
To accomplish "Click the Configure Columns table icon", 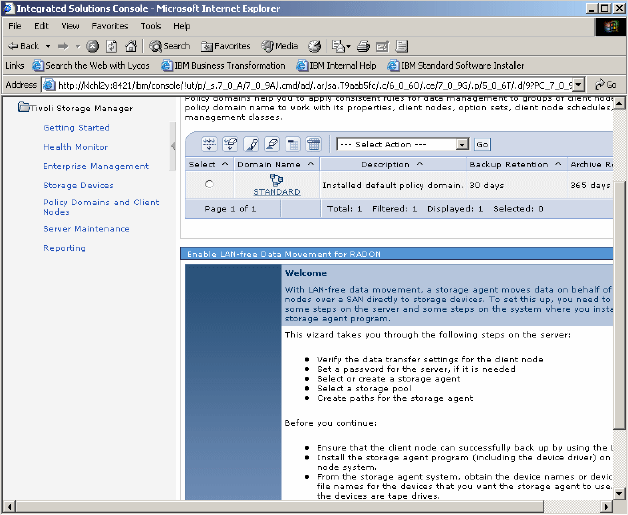I will point(314,144).
